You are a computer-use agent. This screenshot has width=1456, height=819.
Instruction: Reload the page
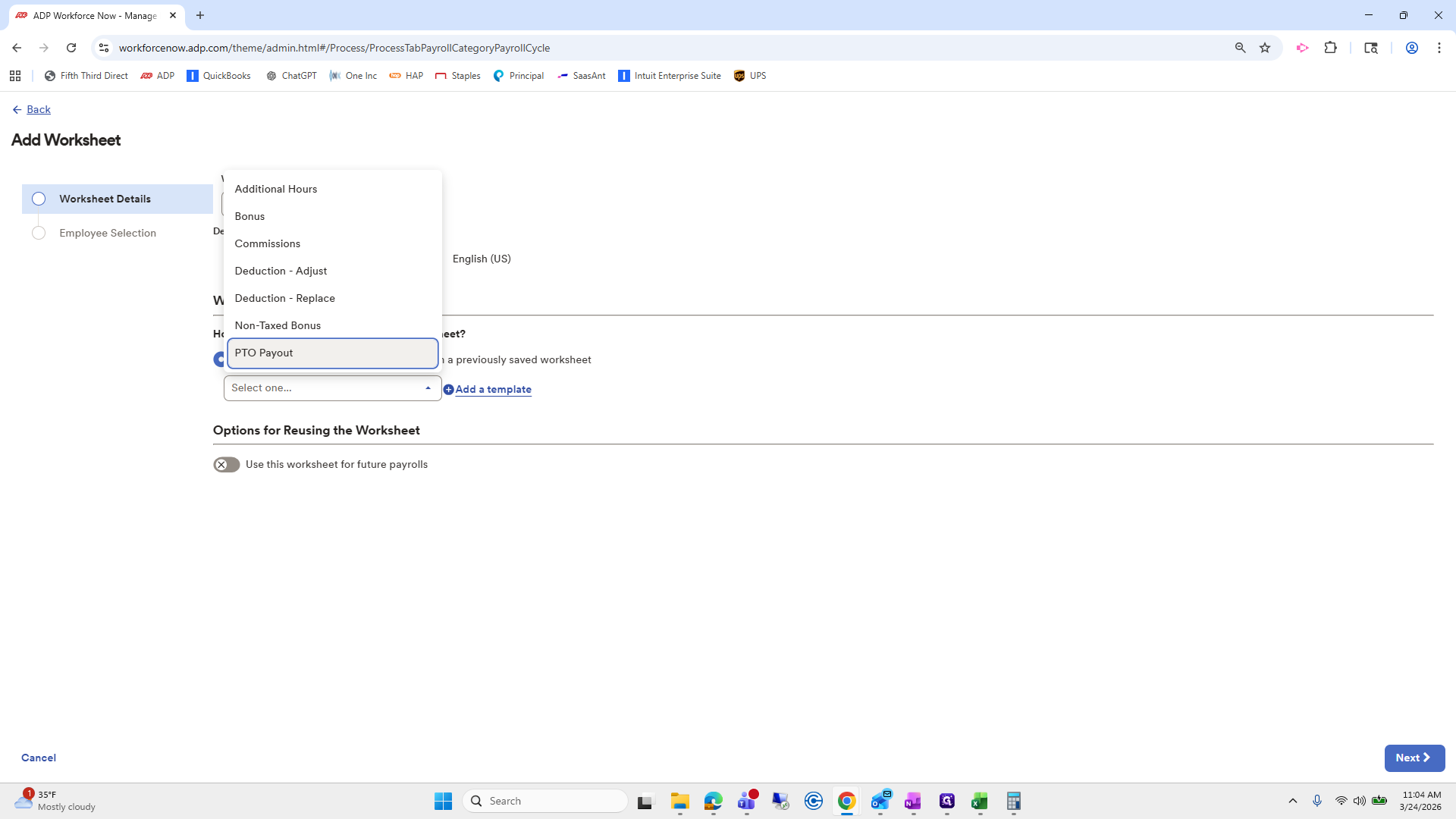pyautogui.click(x=71, y=48)
